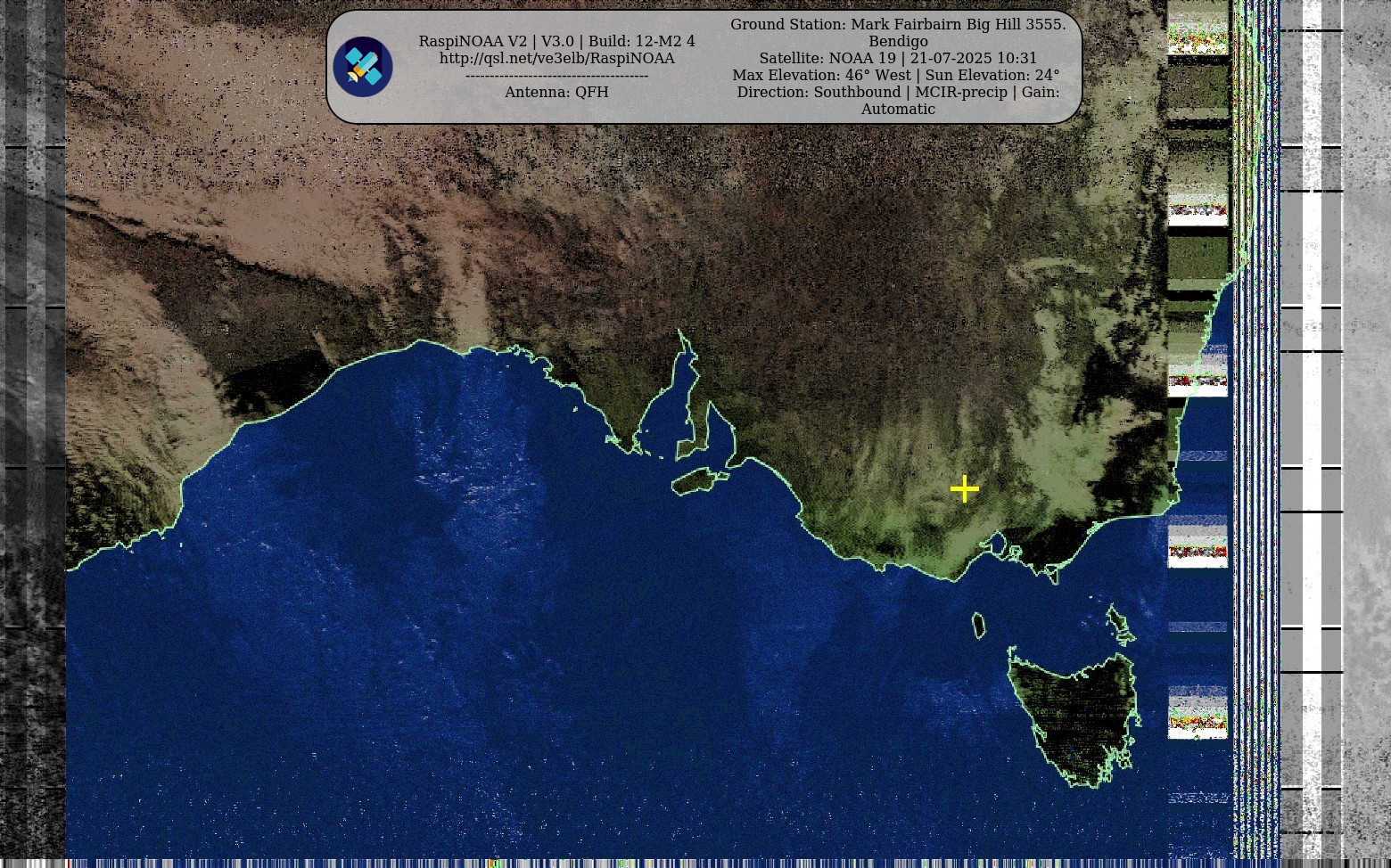Click the dashed separator line in header
This screenshot has height=868, width=1391.
click(556, 75)
